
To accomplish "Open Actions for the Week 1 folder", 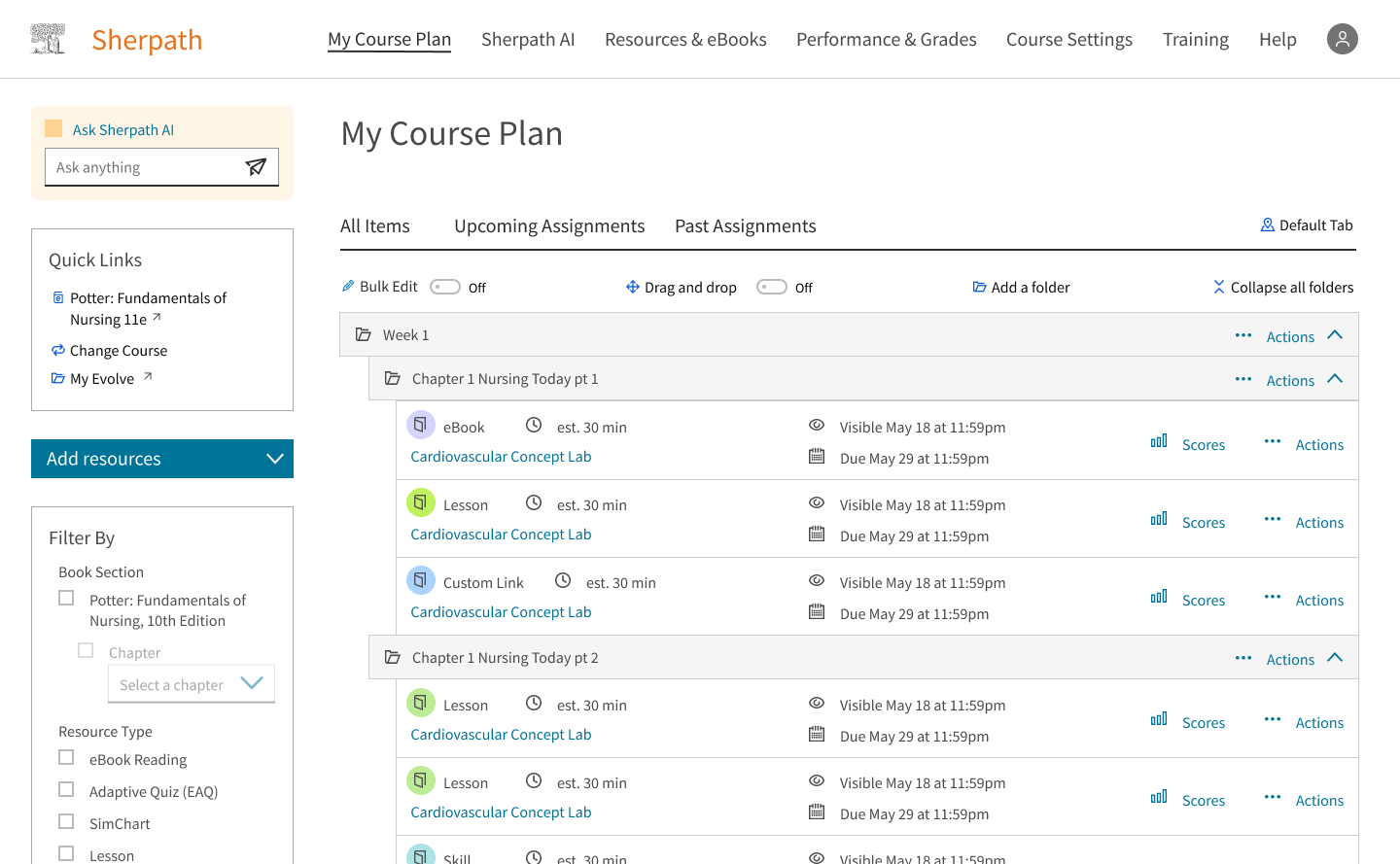I will point(1290,336).
